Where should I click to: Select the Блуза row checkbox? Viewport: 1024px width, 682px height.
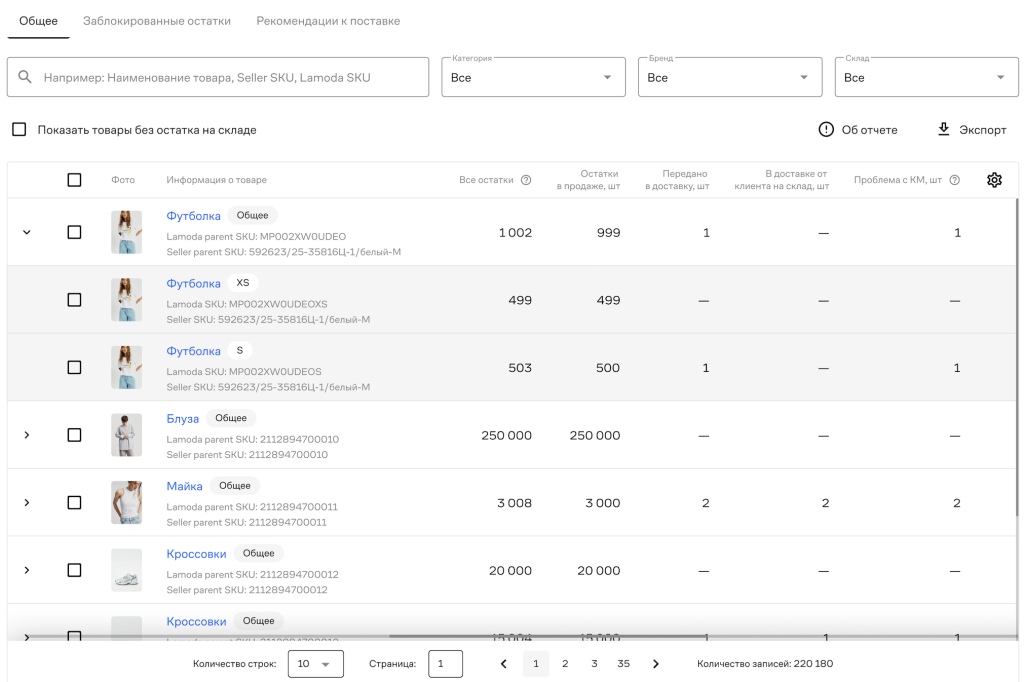[x=74, y=435]
